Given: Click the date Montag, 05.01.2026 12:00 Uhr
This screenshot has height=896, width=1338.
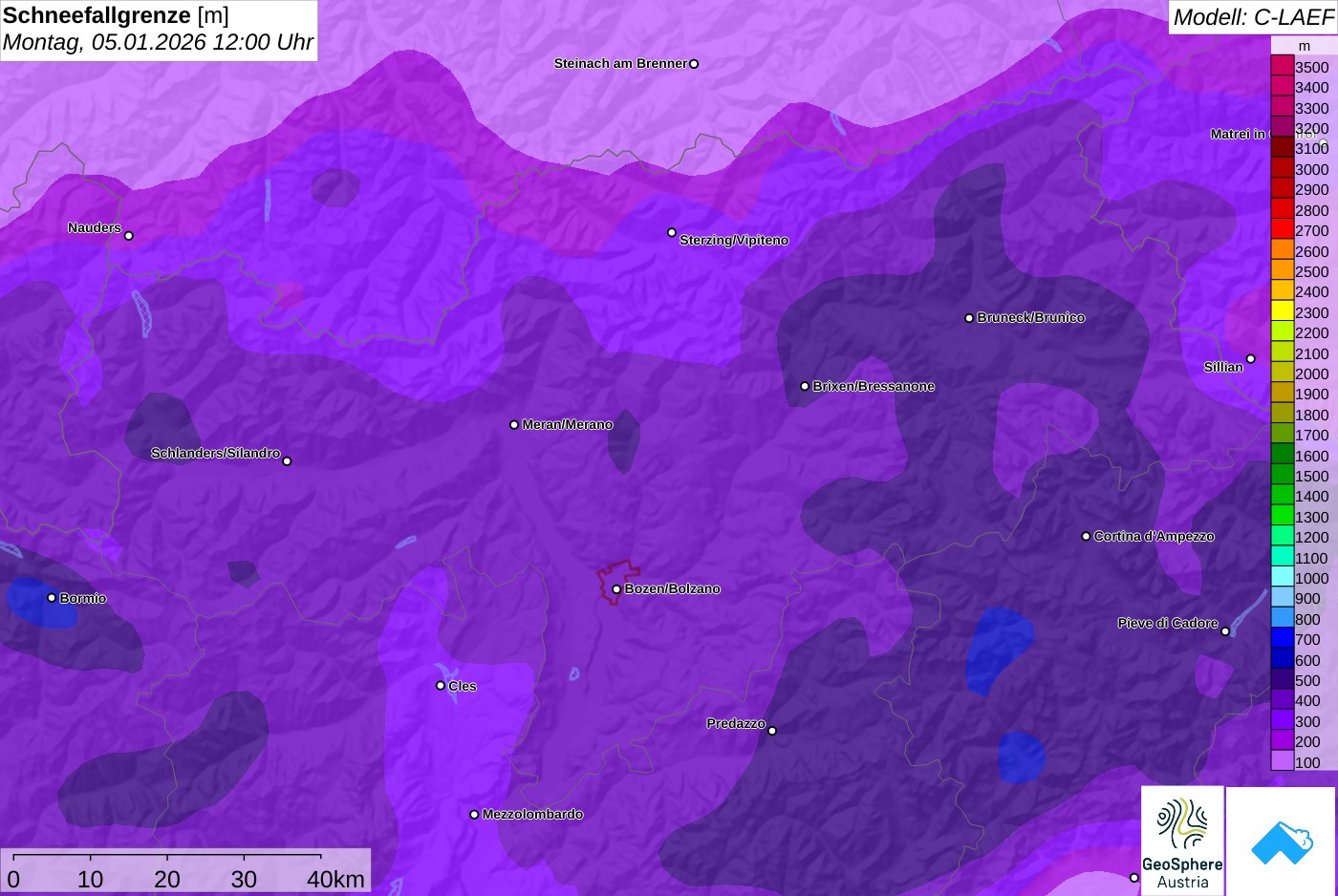Looking at the screenshot, I should [158, 43].
